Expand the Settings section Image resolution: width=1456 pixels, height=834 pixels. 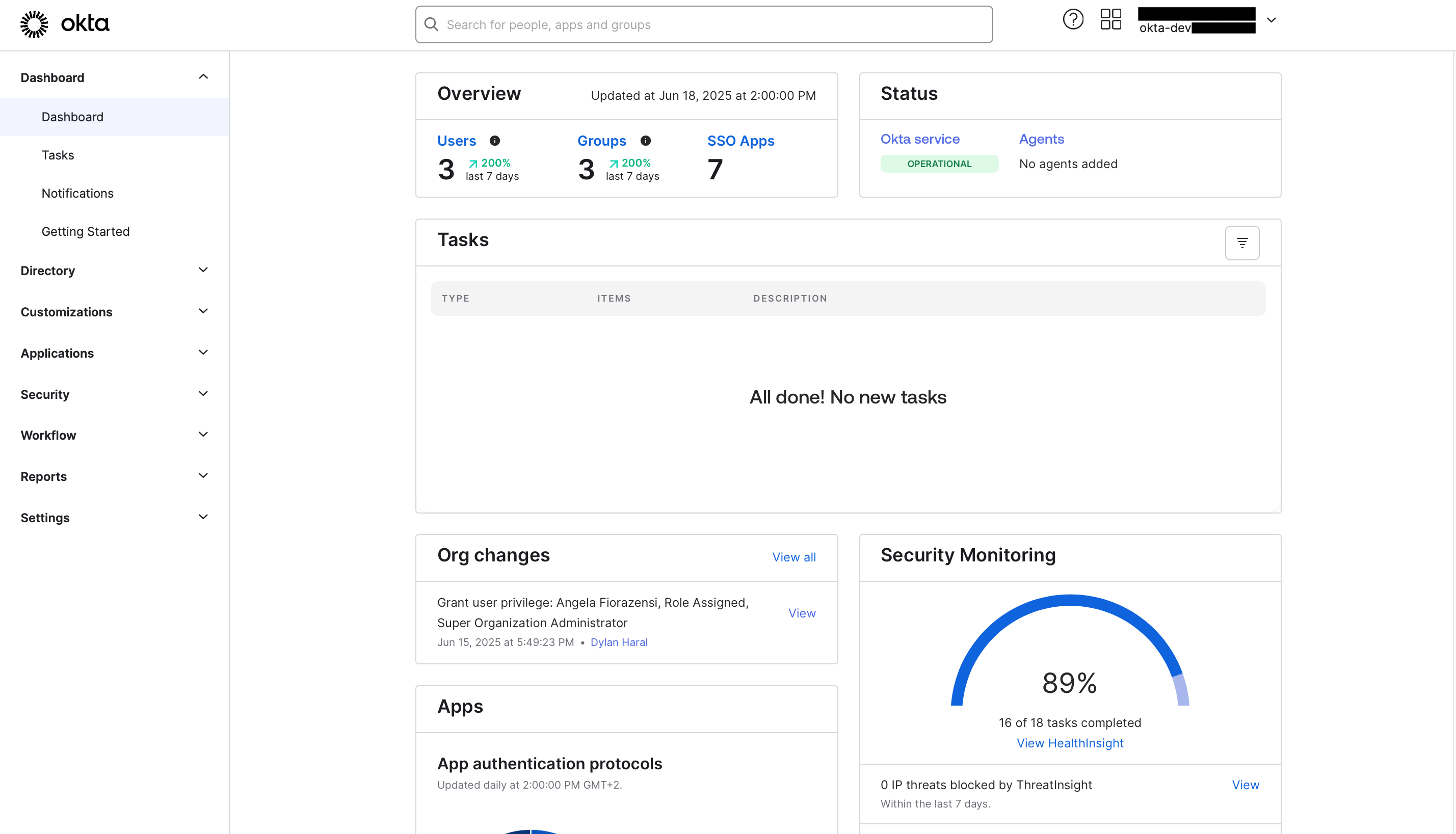[x=115, y=517]
